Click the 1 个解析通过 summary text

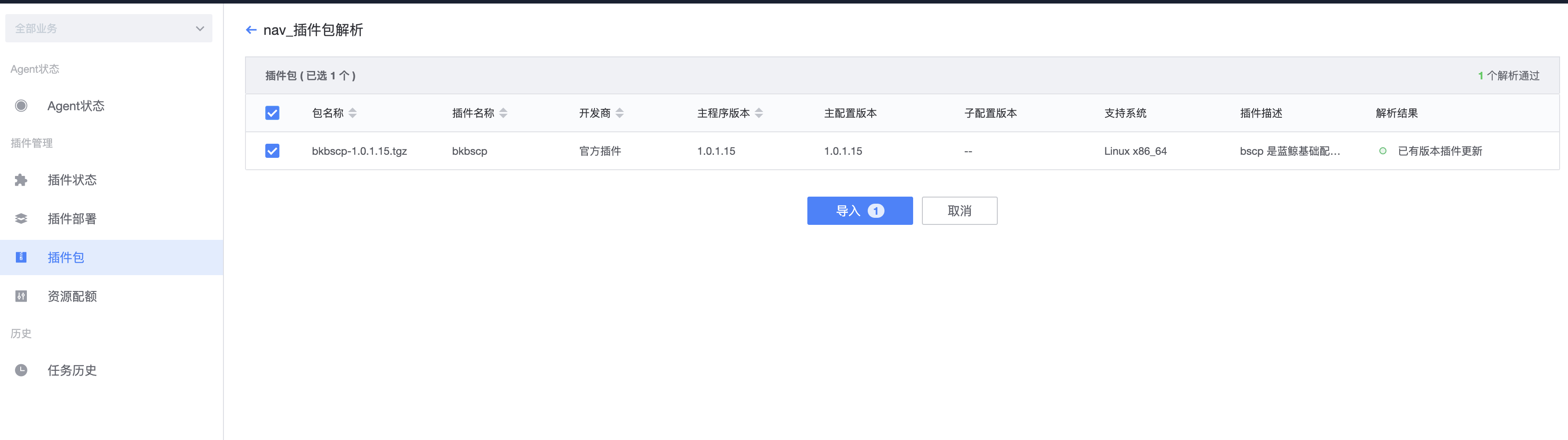pyautogui.click(x=1509, y=75)
